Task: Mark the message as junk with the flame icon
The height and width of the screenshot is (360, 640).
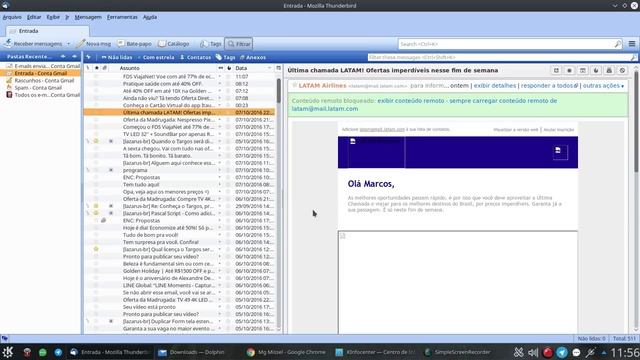Action: pos(596,70)
